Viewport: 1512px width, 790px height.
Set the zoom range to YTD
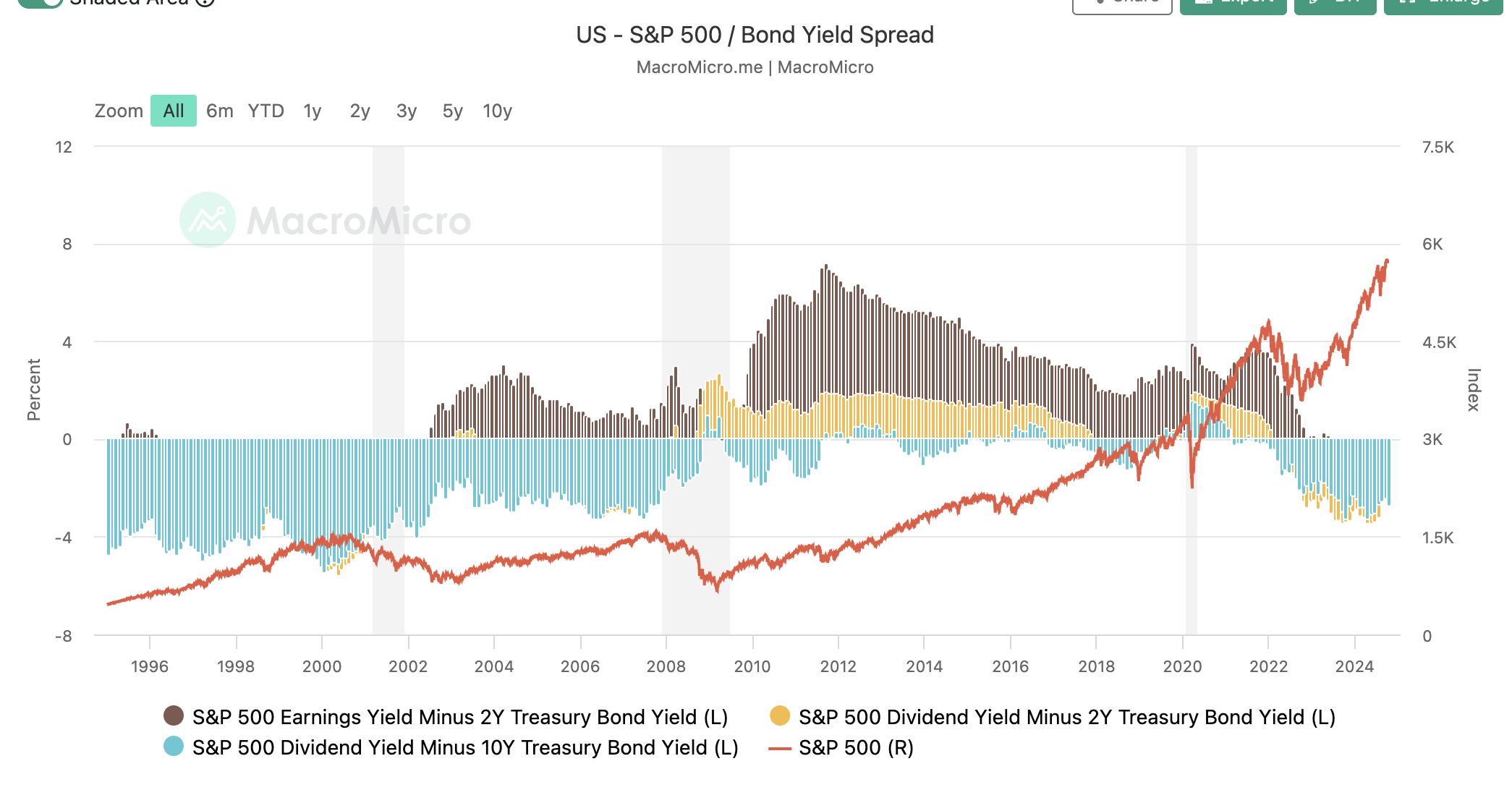pyautogui.click(x=266, y=111)
